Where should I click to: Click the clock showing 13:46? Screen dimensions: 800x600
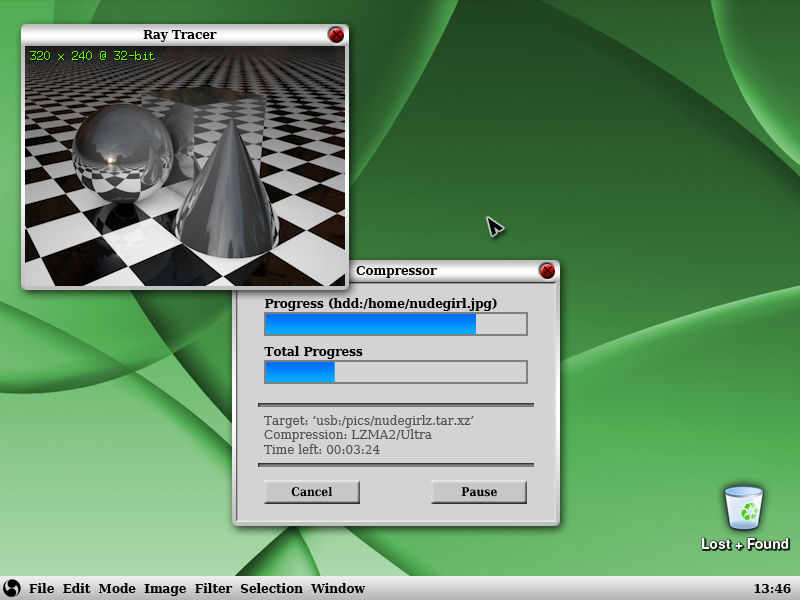pyautogui.click(x=770, y=588)
